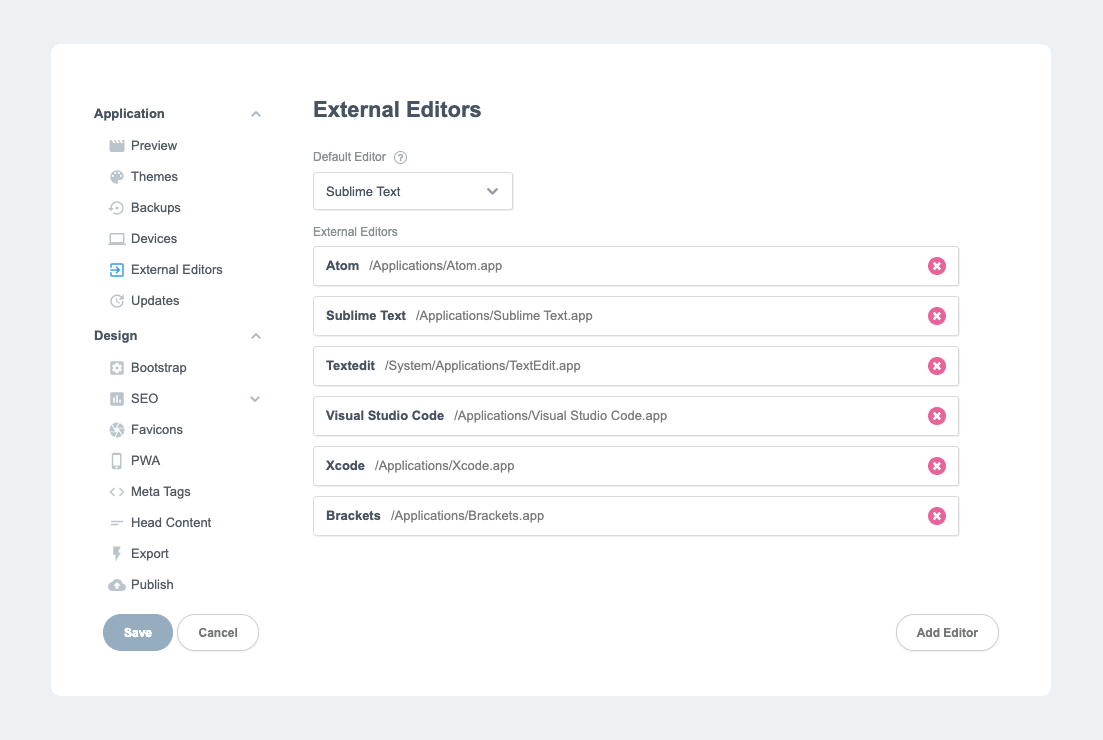The image size is (1103, 740).
Task: Open Head Content settings
Action: (171, 523)
